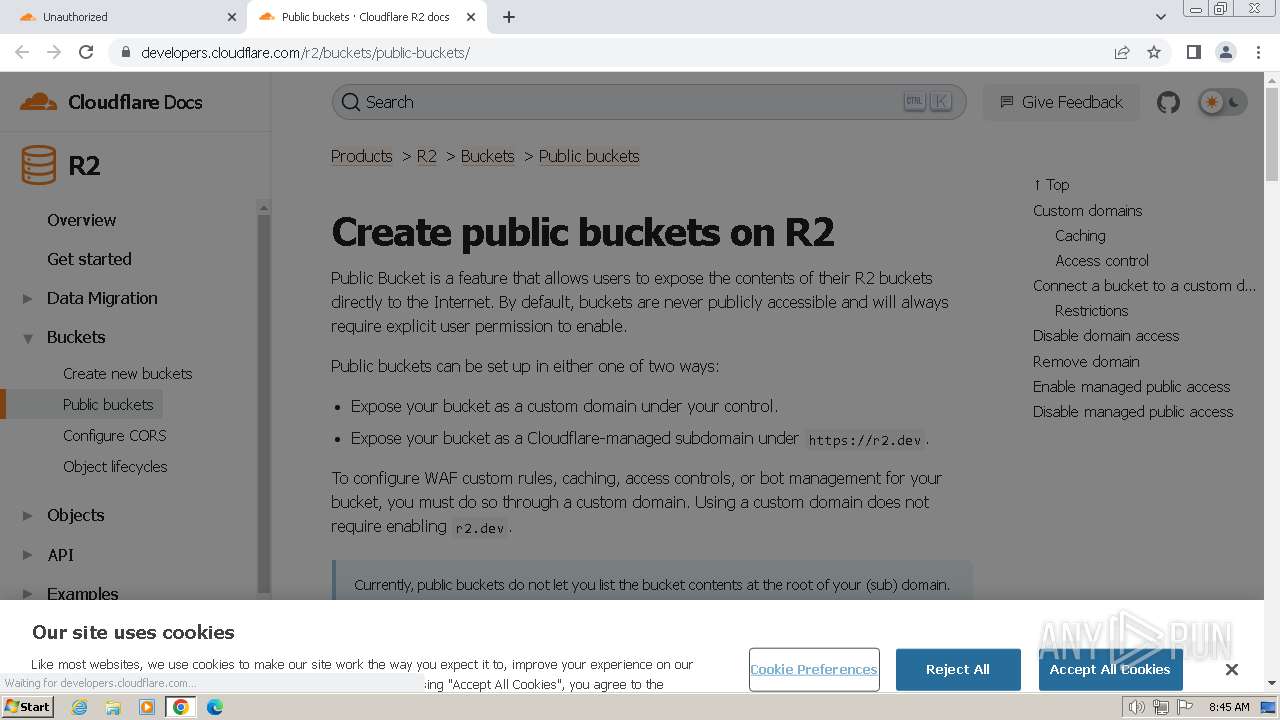Open a new browser tab
The image size is (1280, 720).
point(509,17)
